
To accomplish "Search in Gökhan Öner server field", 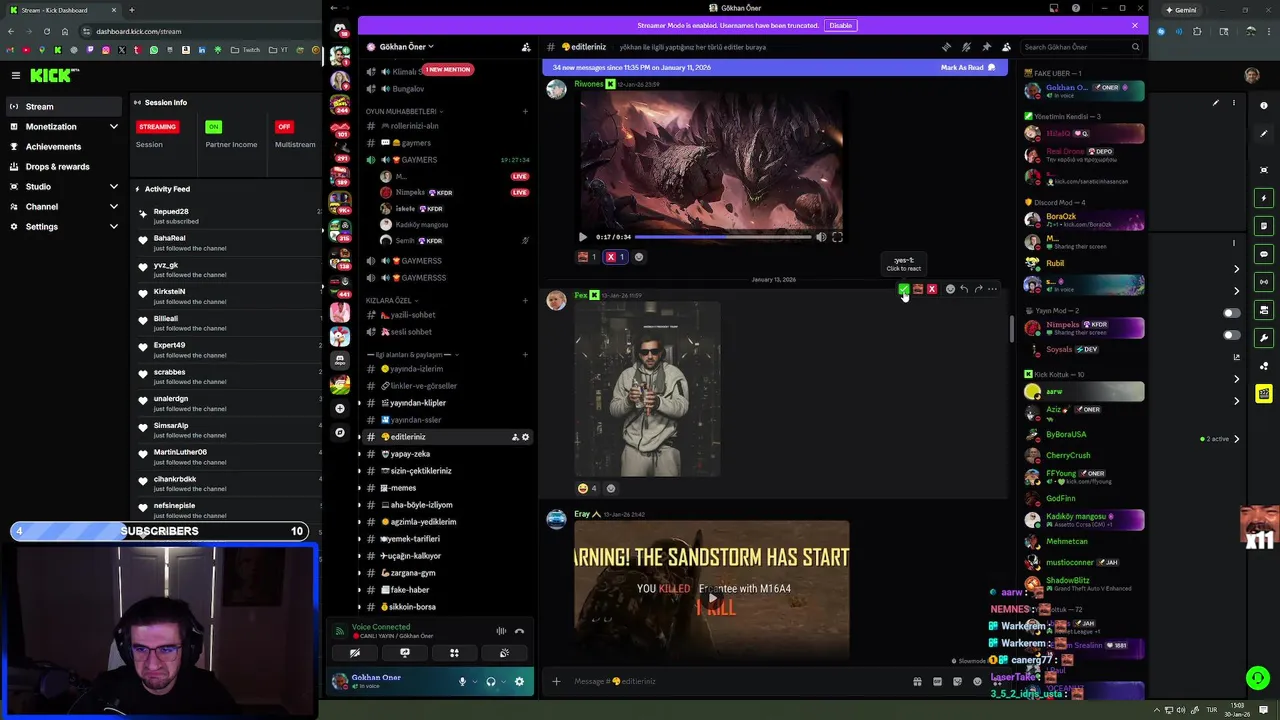I will (1082, 47).
